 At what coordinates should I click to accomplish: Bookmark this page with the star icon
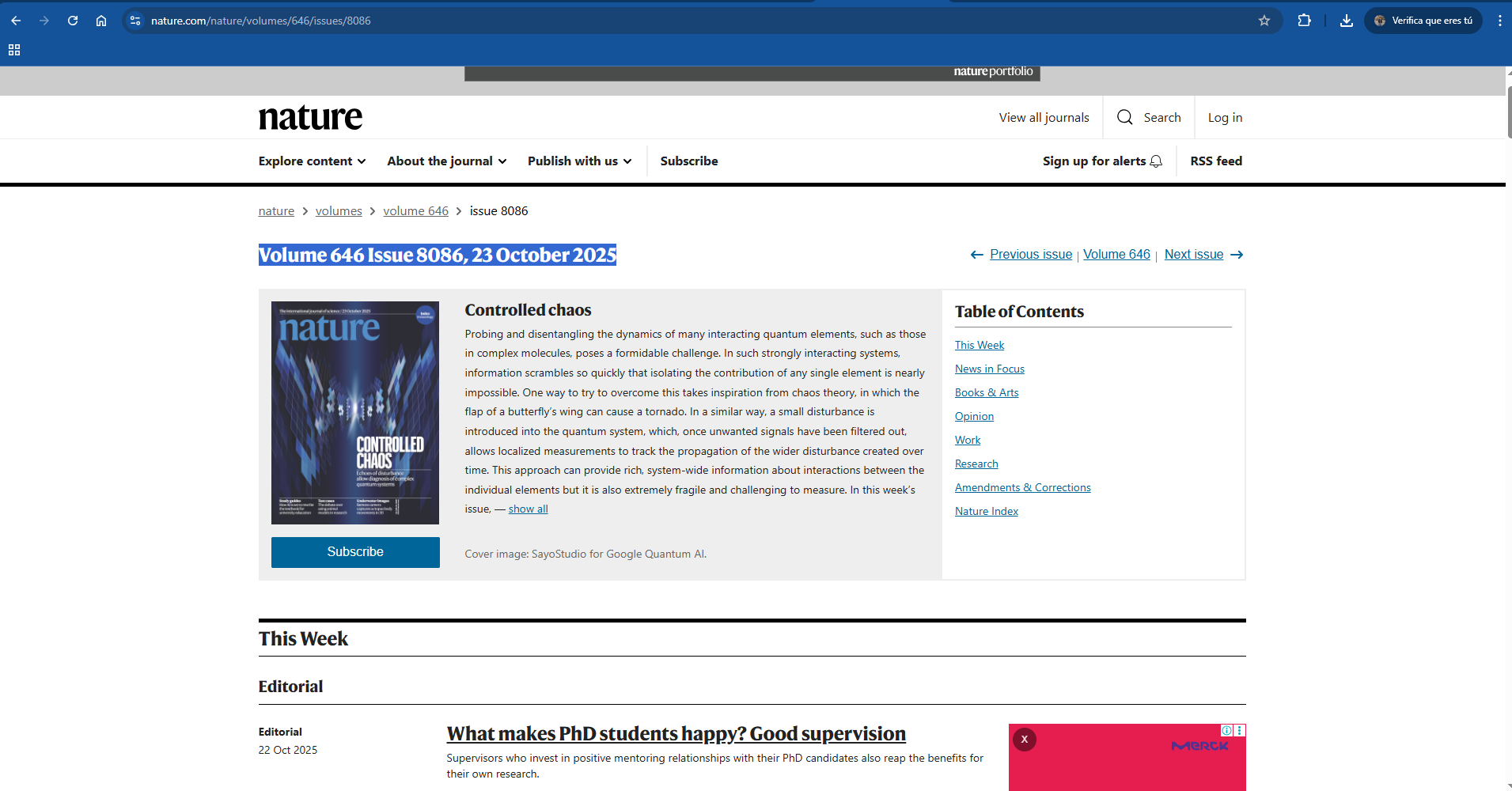click(1264, 21)
